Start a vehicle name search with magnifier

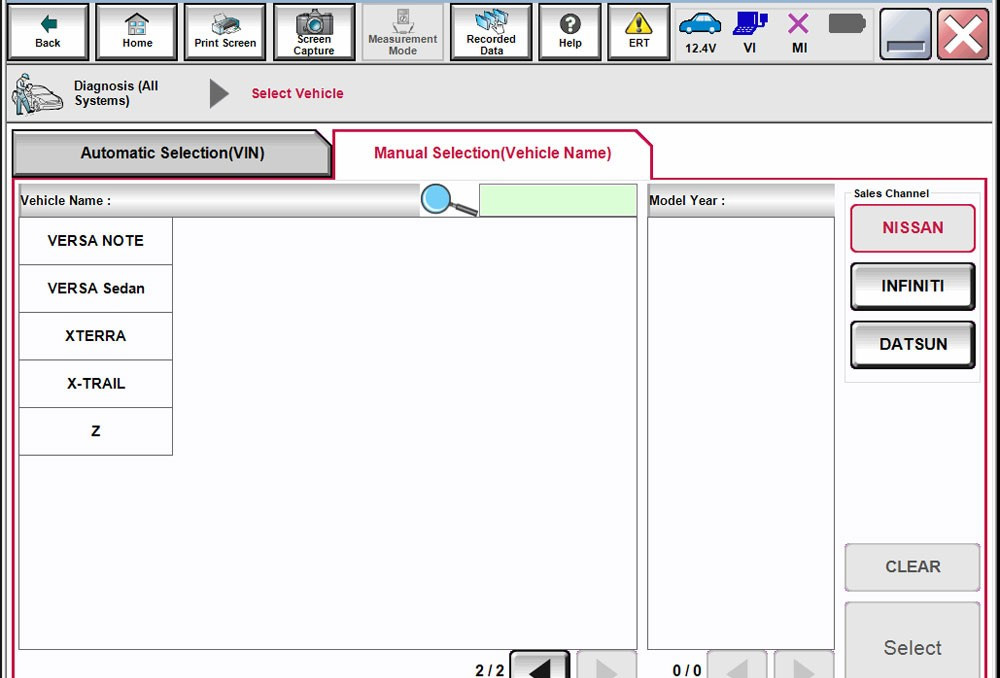pyautogui.click(x=437, y=199)
